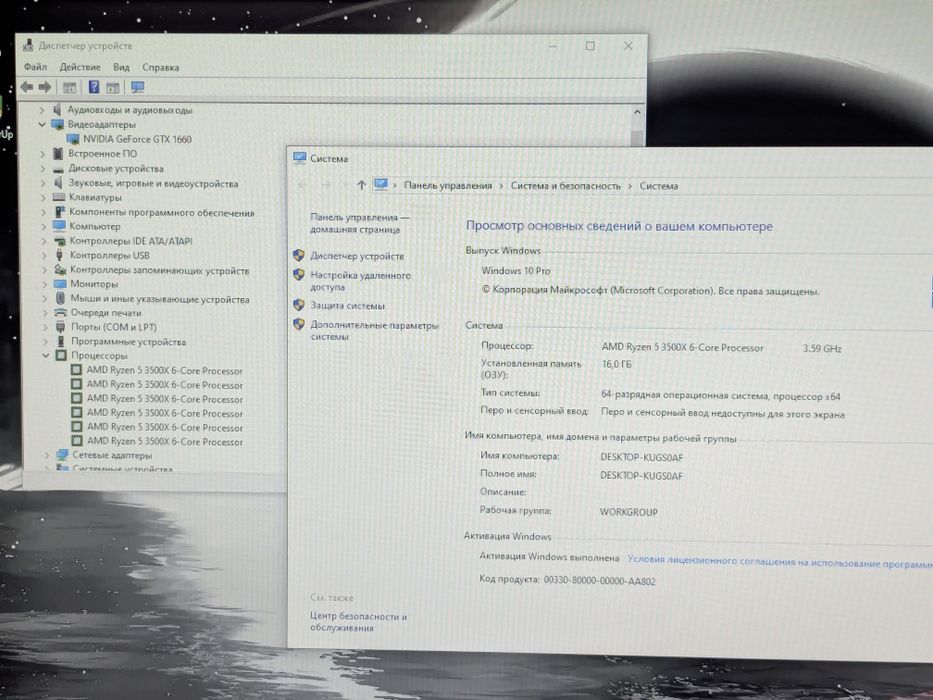Click the scan hardware monitor toolbar icon
Image resolution: width=933 pixels, height=700 pixels.
click(137, 88)
